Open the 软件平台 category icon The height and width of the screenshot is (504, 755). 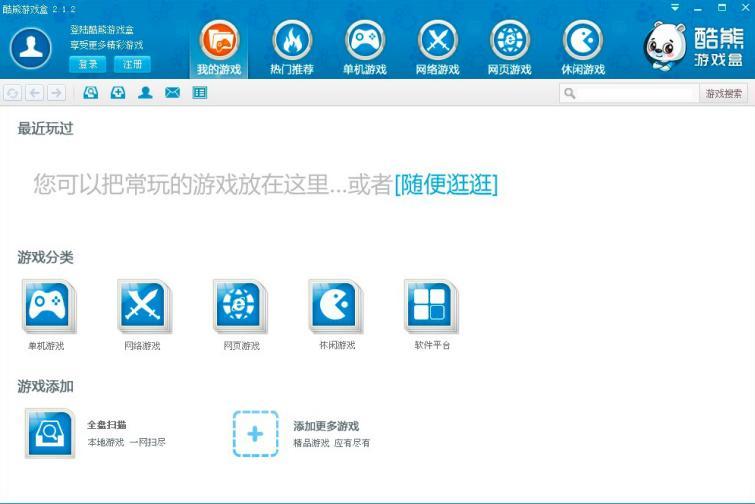tap(431, 307)
